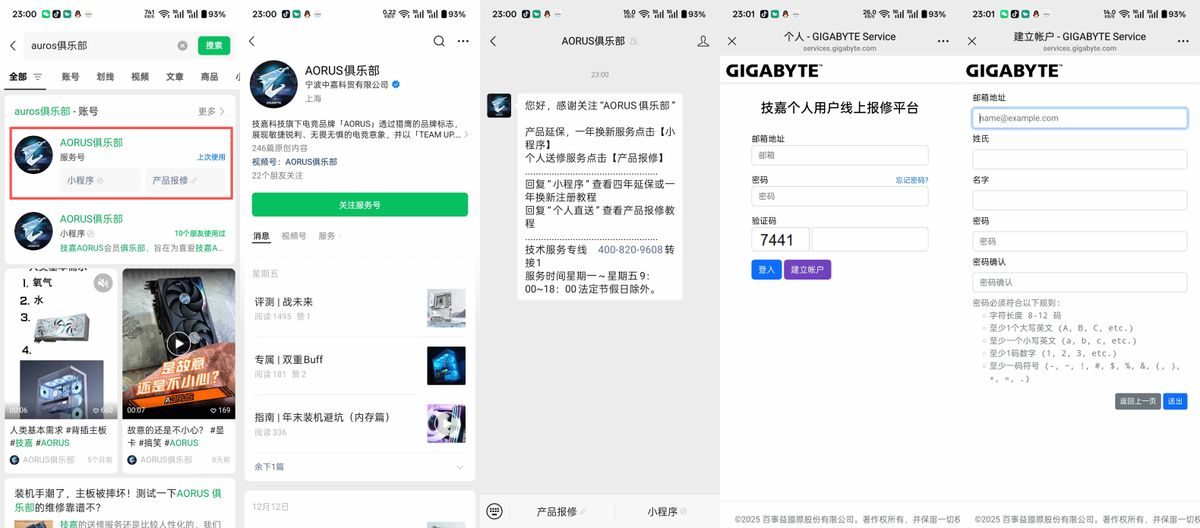Viewport: 1200px width, 528px height.
Task: Tap the AORUS avatar beside the welcome message
Action: (500, 106)
